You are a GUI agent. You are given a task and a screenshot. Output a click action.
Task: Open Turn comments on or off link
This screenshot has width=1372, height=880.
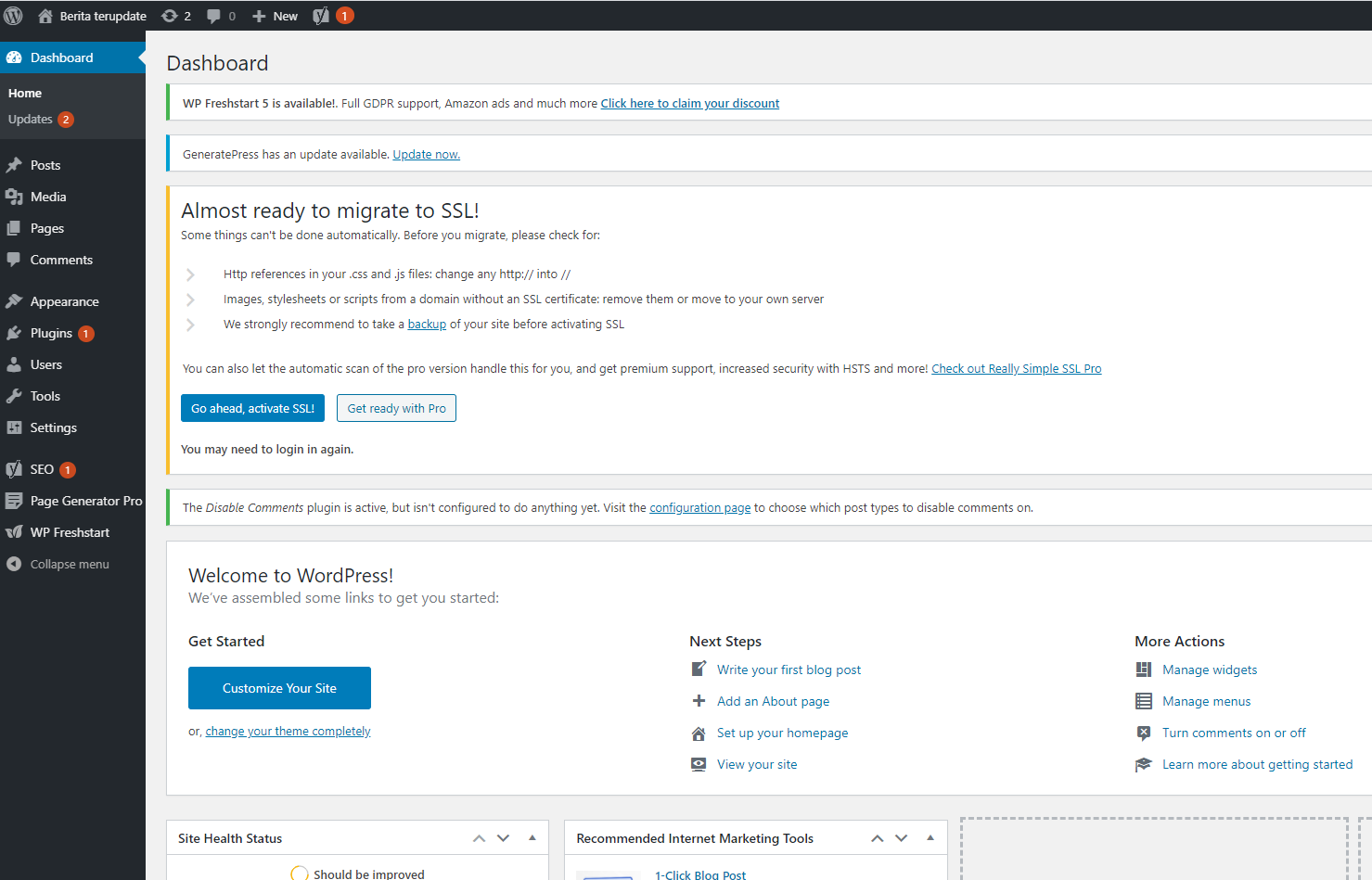pyautogui.click(x=1233, y=733)
